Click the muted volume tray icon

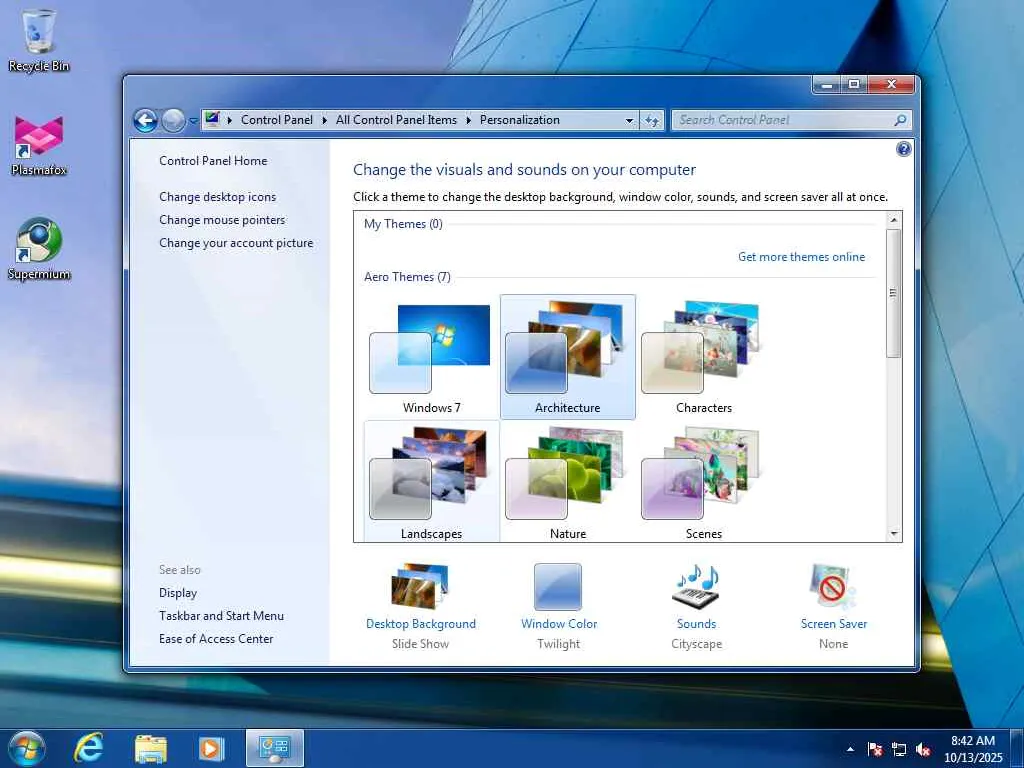coord(923,749)
